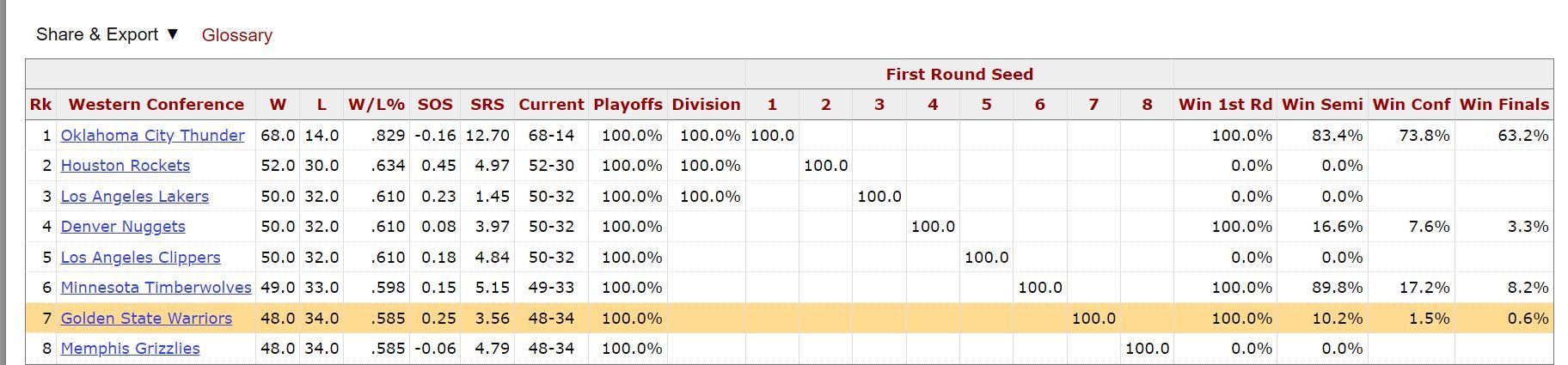Sort by the Rk rank header
This screenshot has width=1568, height=365.
(40, 105)
